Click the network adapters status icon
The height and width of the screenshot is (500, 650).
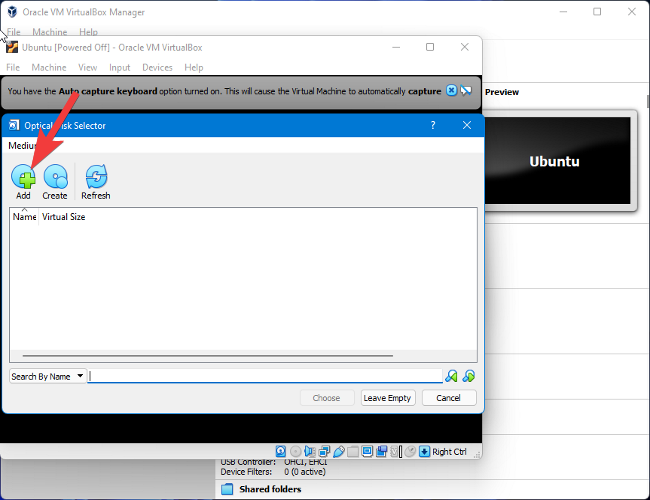(x=324, y=451)
